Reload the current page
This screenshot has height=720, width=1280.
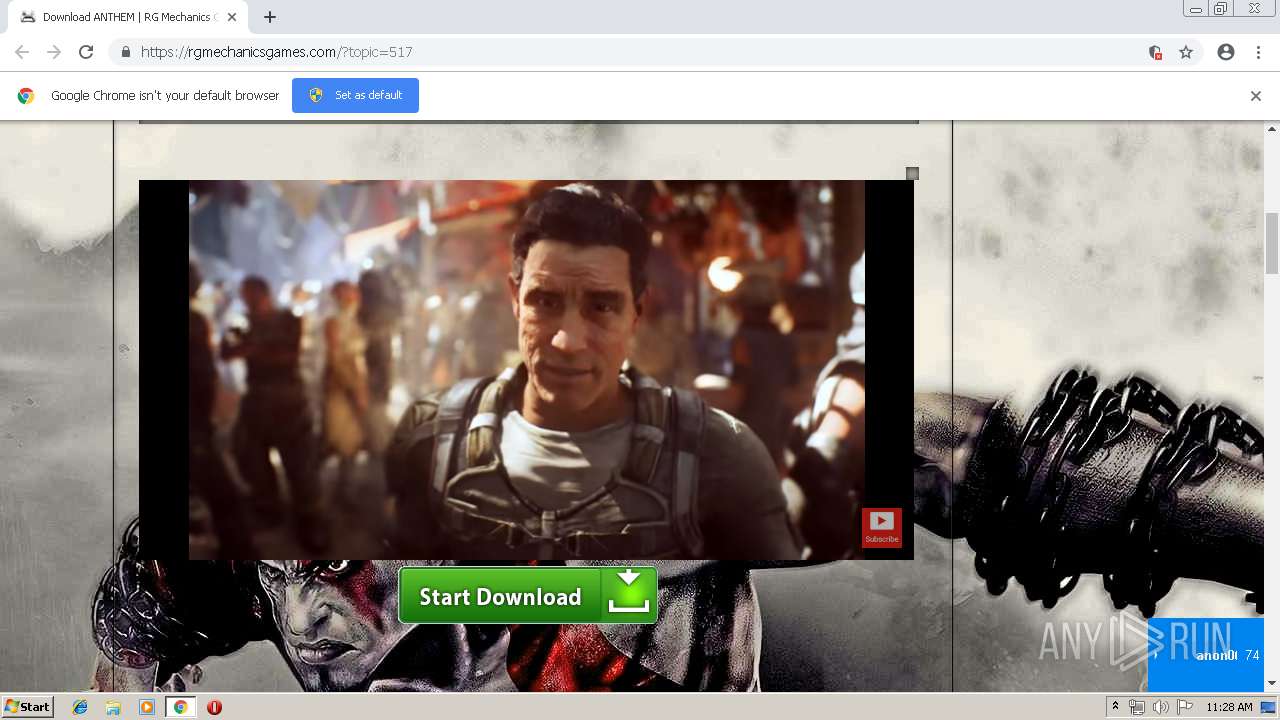(x=86, y=52)
